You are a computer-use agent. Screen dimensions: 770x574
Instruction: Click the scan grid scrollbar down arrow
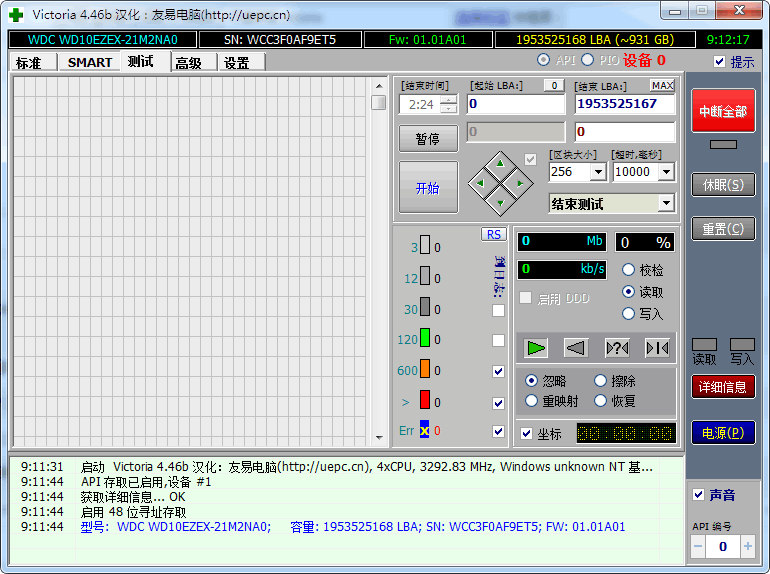click(379, 437)
